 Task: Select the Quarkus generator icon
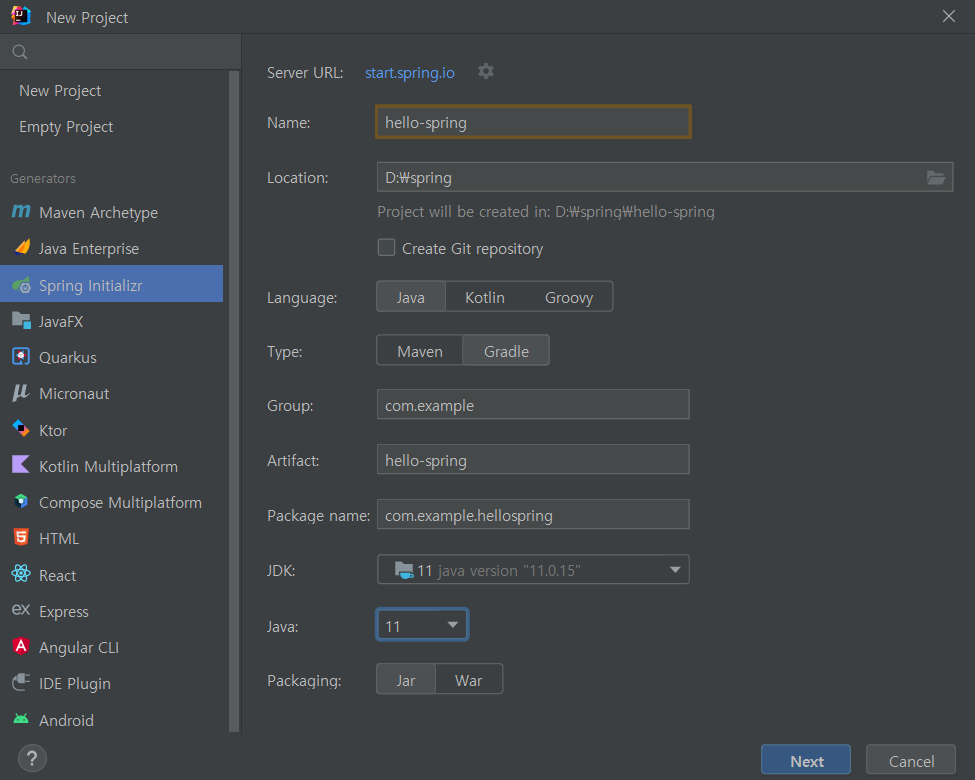21,357
